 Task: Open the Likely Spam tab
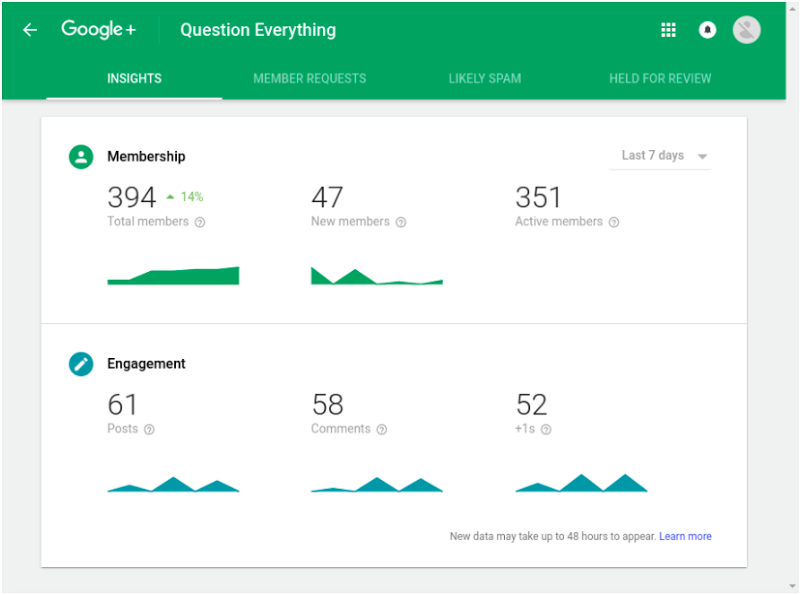(484, 78)
